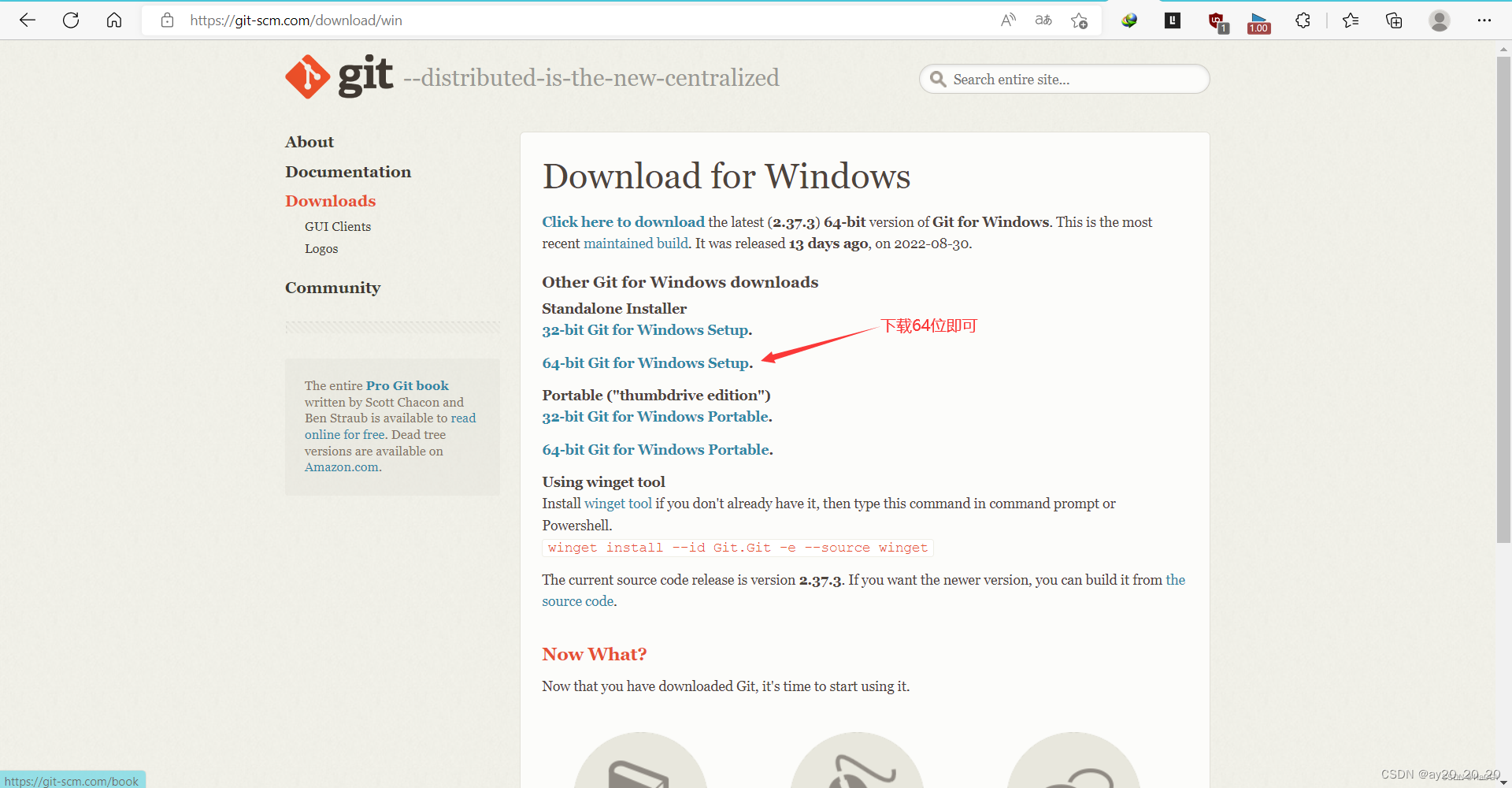Click the Now What? heading
Viewport: 1512px width, 788px height.
pyautogui.click(x=595, y=654)
